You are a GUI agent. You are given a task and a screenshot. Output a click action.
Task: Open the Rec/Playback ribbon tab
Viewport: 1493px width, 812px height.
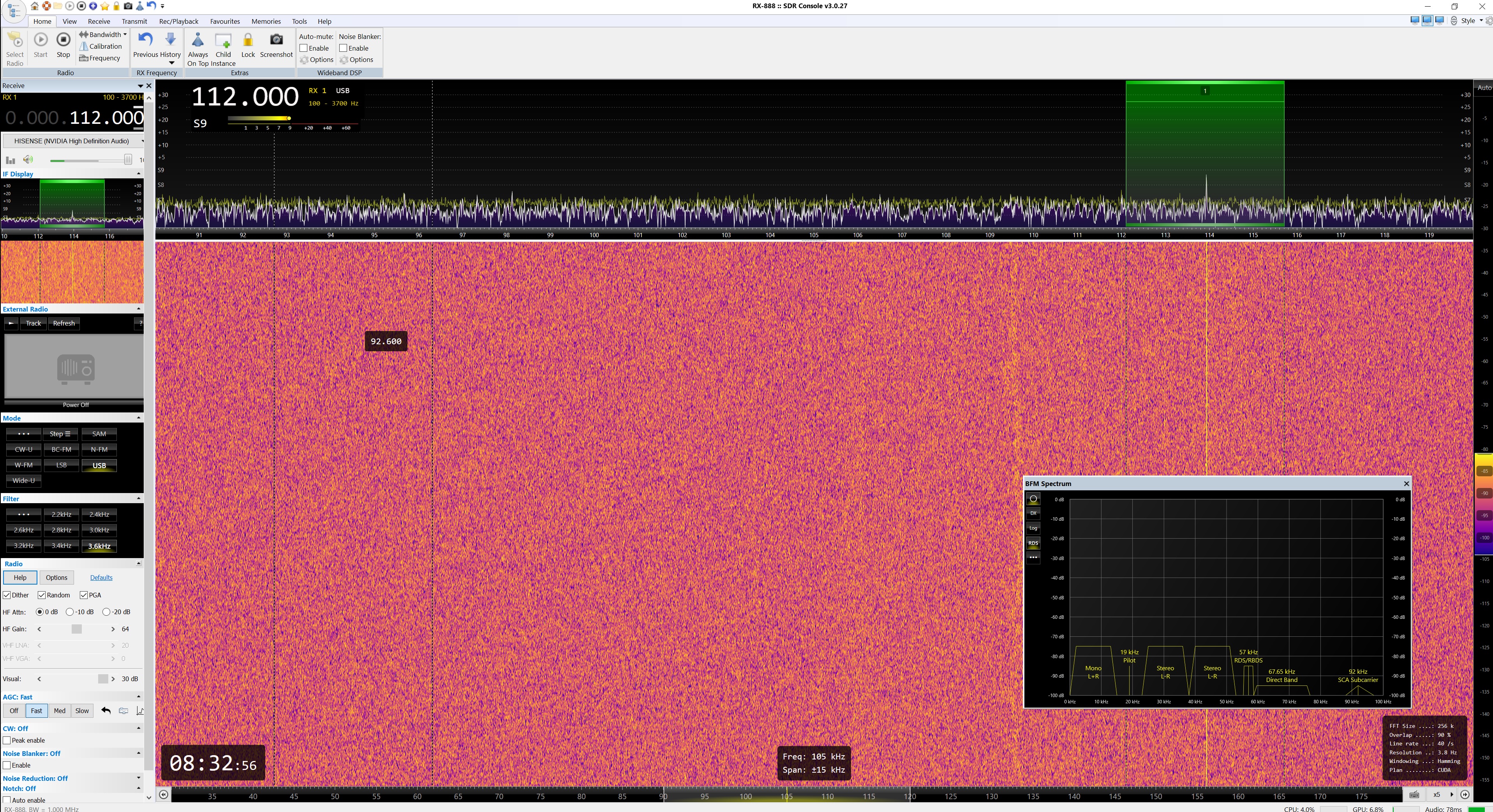(x=178, y=21)
